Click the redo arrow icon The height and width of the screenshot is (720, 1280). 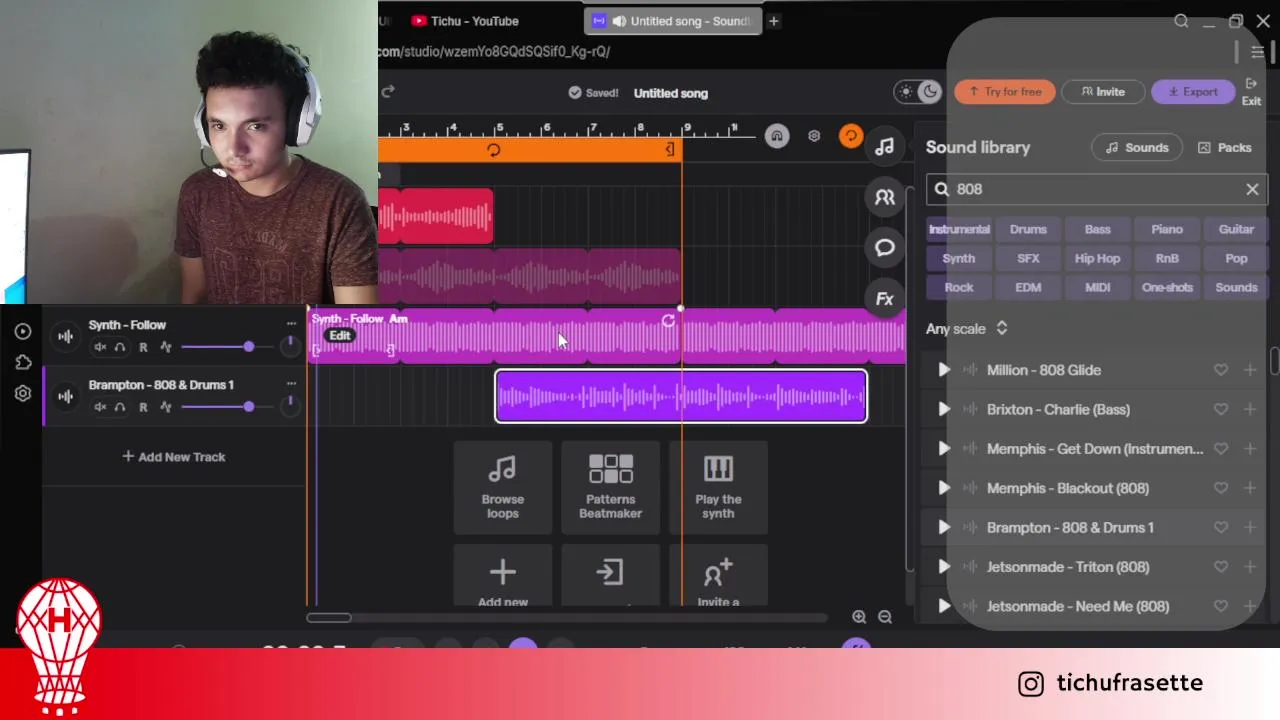388,91
